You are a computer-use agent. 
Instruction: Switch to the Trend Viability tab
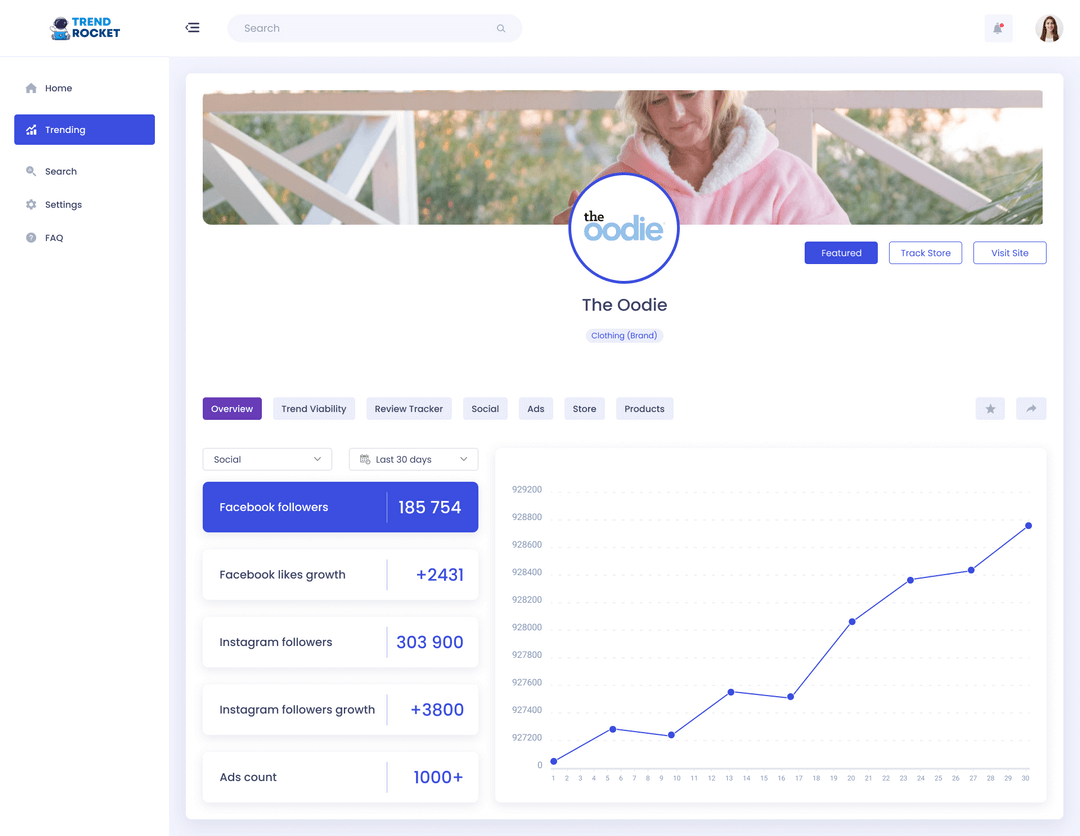(x=313, y=408)
